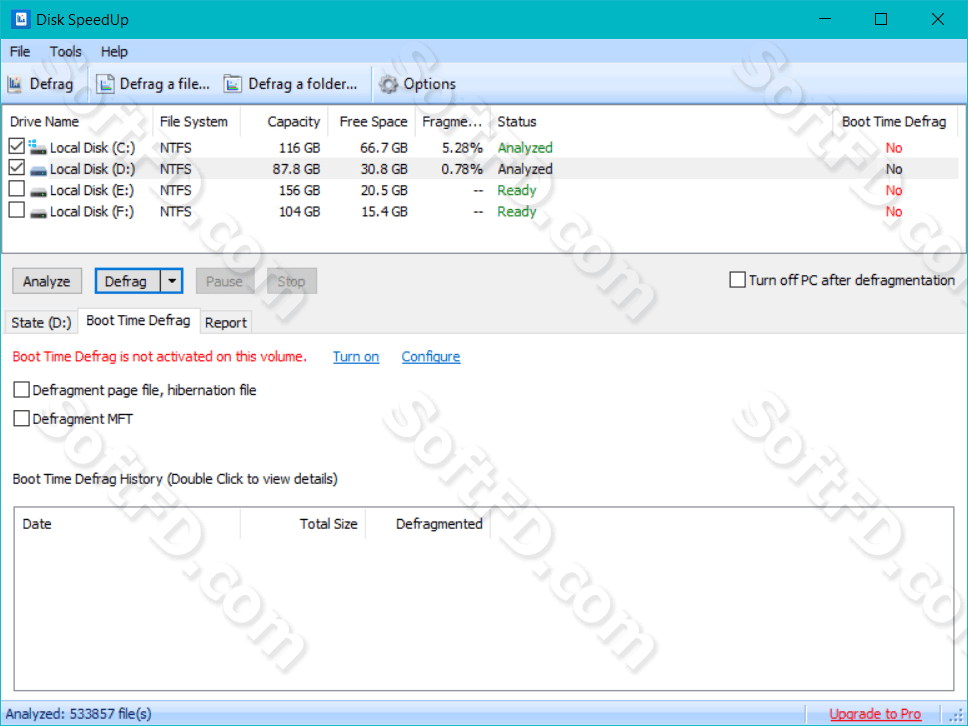
Task: Open the Help menu
Action: coord(114,52)
